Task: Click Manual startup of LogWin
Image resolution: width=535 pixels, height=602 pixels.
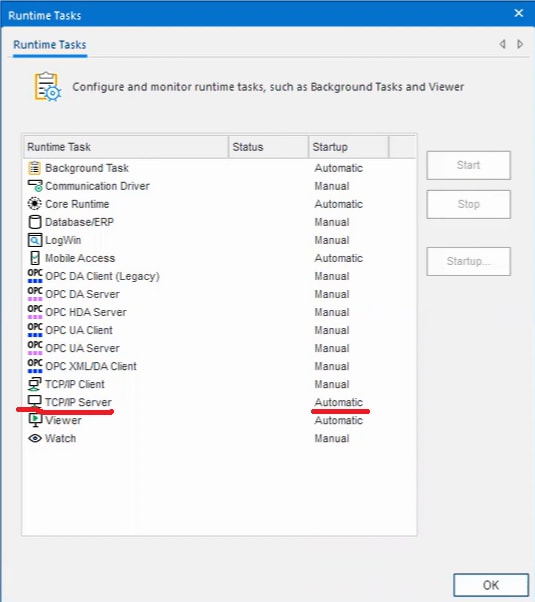Action: coord(332,240)
